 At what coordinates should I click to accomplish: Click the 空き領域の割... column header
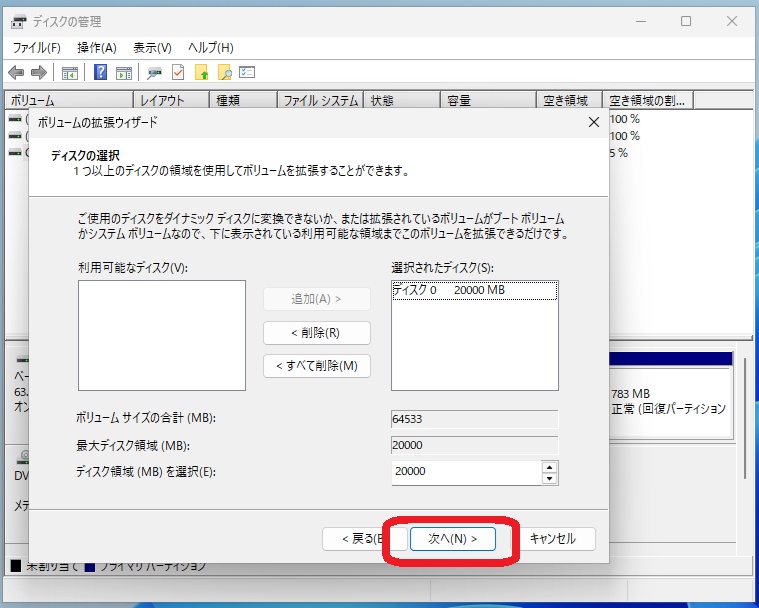[648, 101]
